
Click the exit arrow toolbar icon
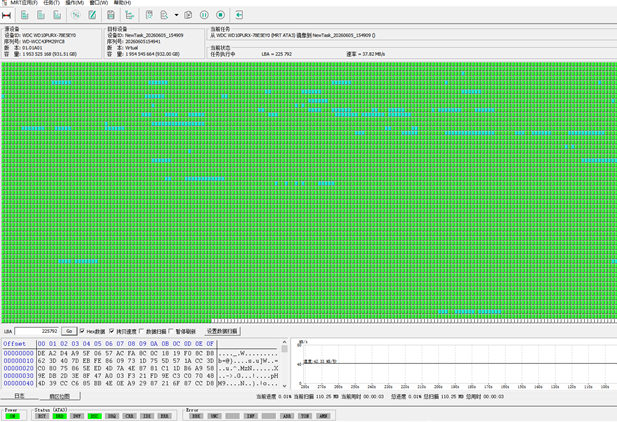click(239, 15)
